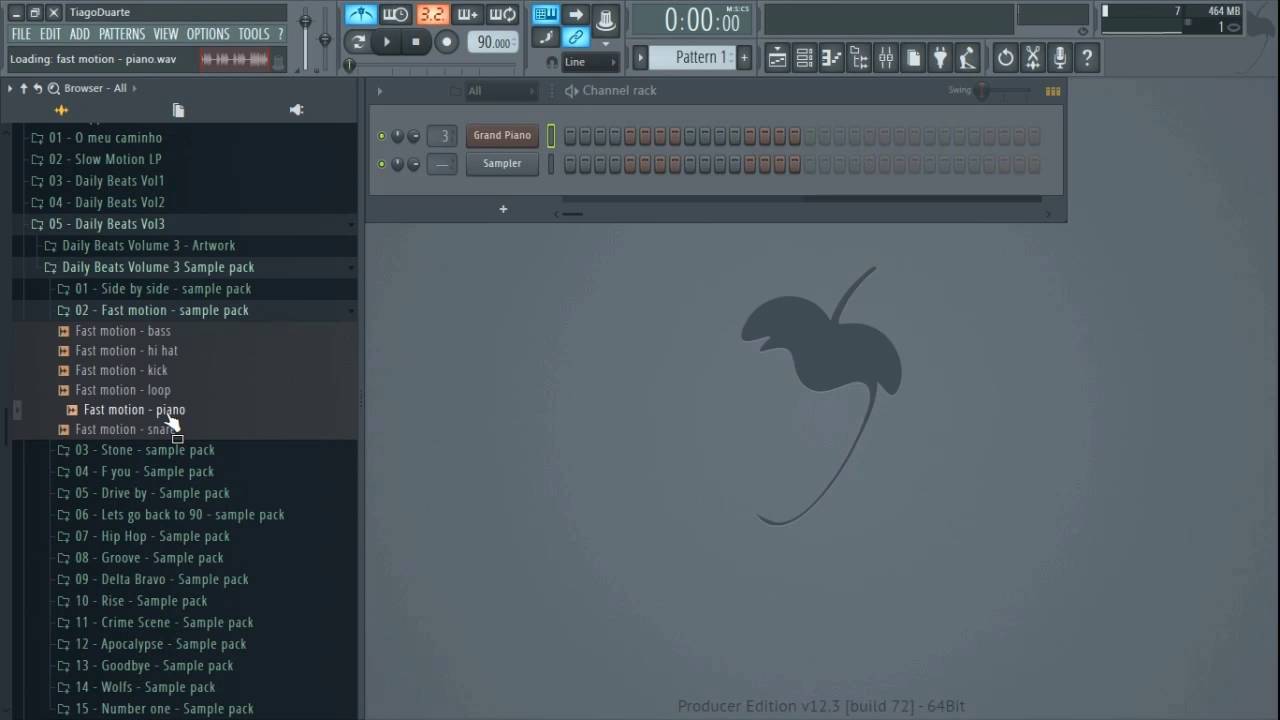Expand 03 - Stone - sample pack folder
The image size is (1280, 720).
(134, 450)
